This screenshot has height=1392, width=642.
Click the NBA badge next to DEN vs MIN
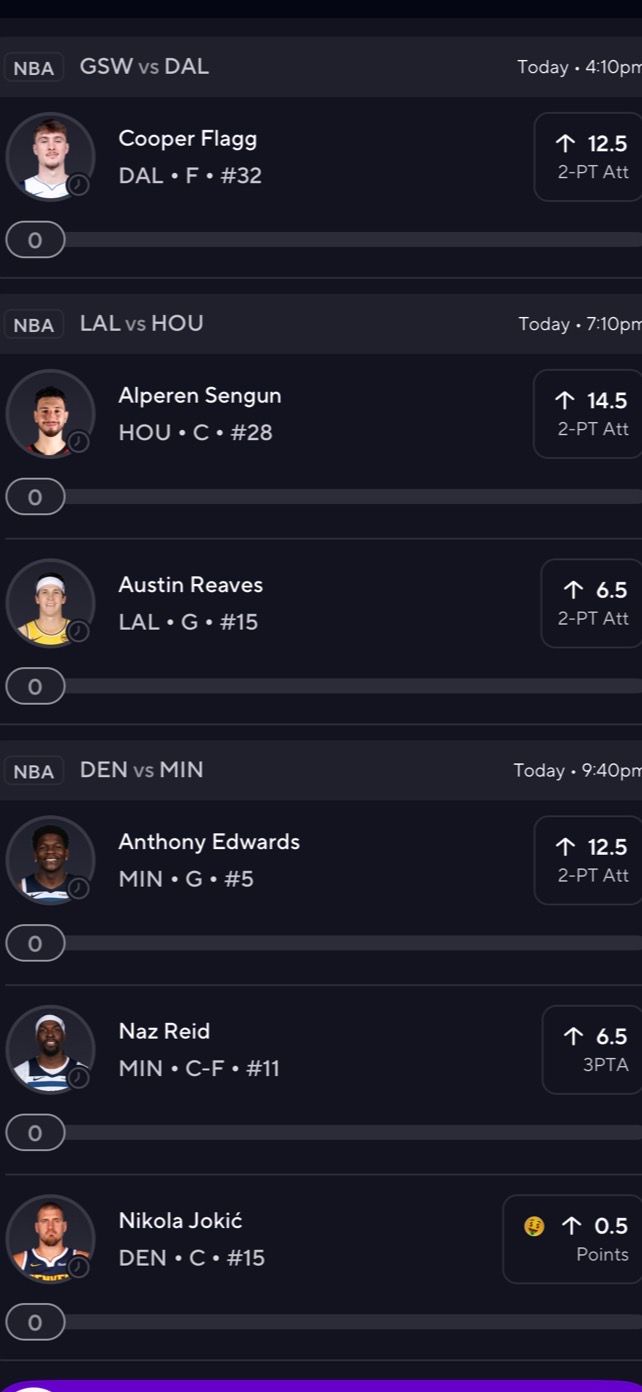tap(34, 770)
